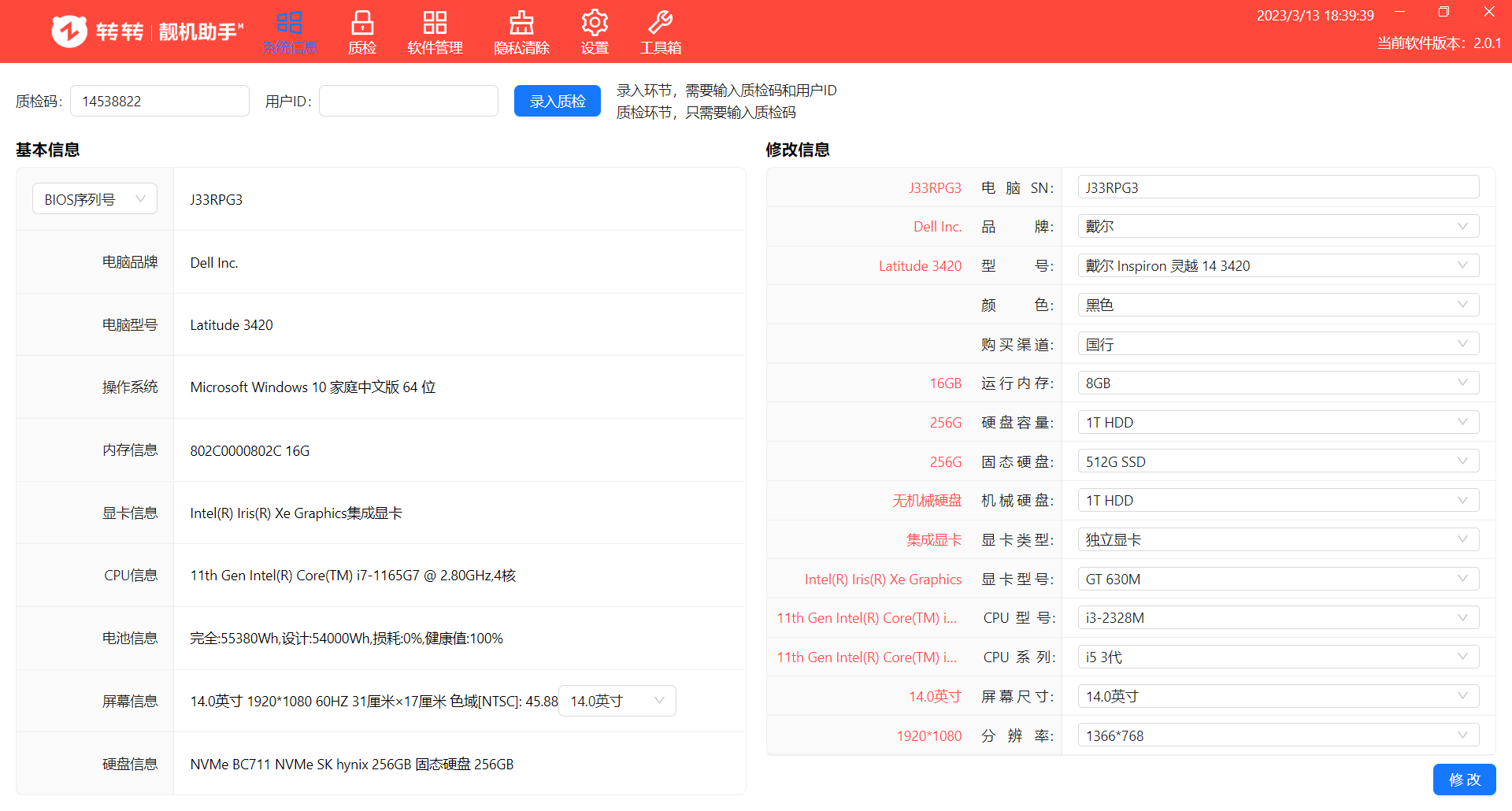Click the J33RPG3 serial in 基本信息

pos(217,200)
